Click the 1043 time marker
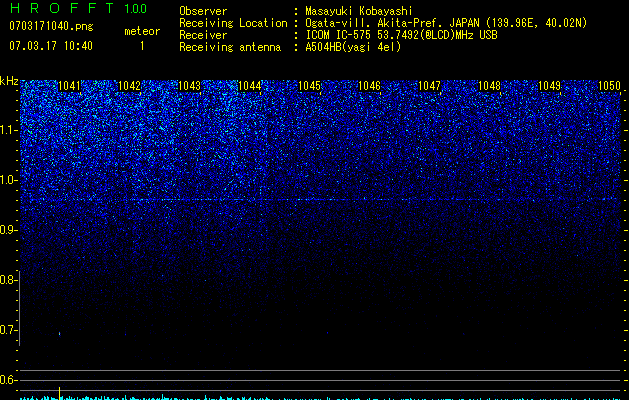Viewport: 629px width, 400px height. point(189,86)
